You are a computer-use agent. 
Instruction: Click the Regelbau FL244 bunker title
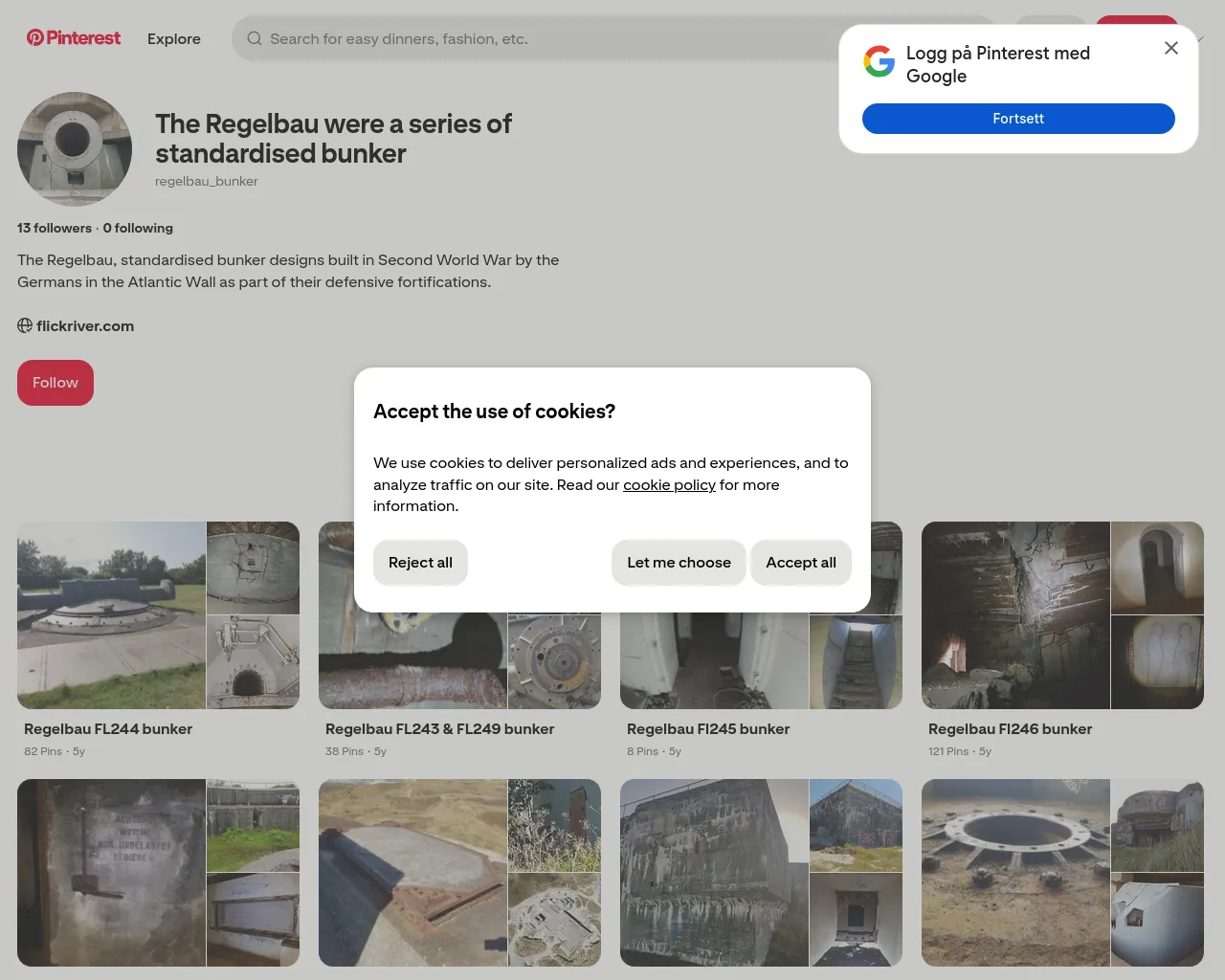pyautogui.click(x=108, y=729)
